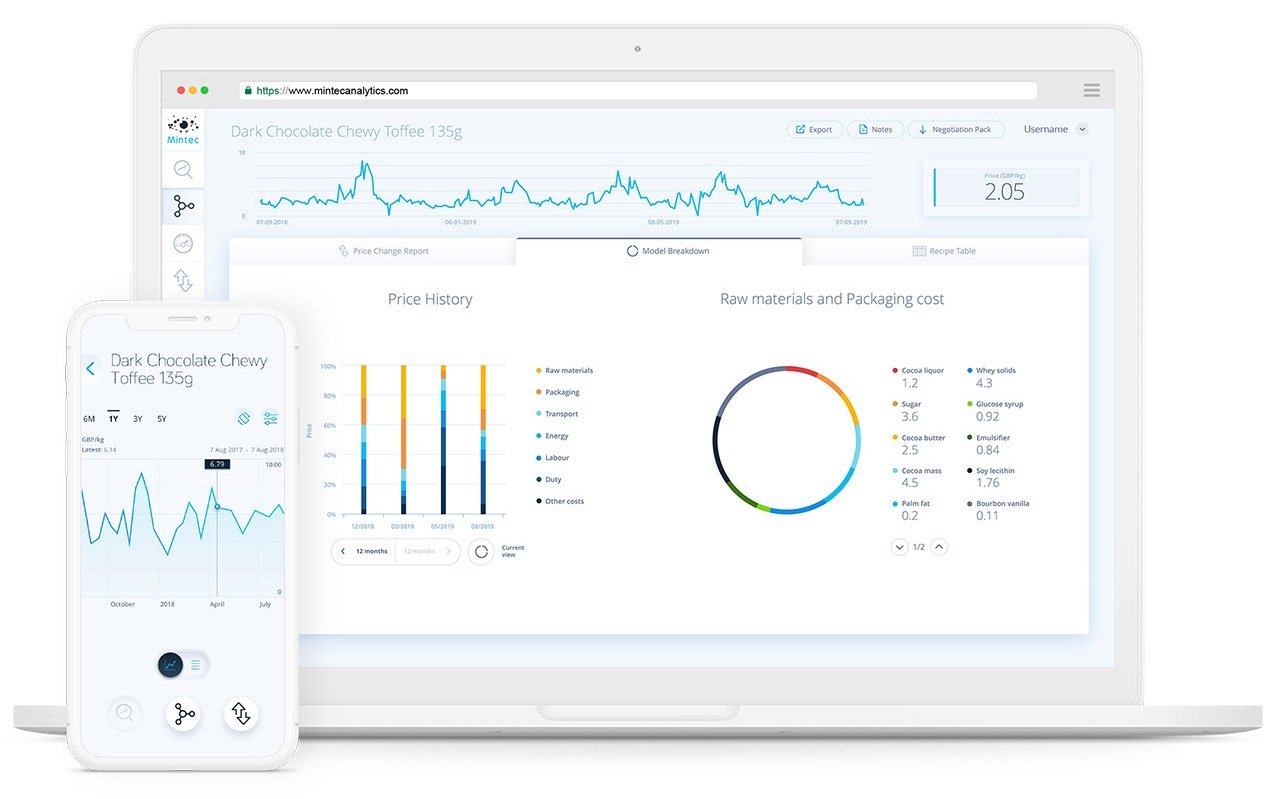Select the network analysis icon in the sidebar
Screen dimensions: 1276x799
[183, 207]
